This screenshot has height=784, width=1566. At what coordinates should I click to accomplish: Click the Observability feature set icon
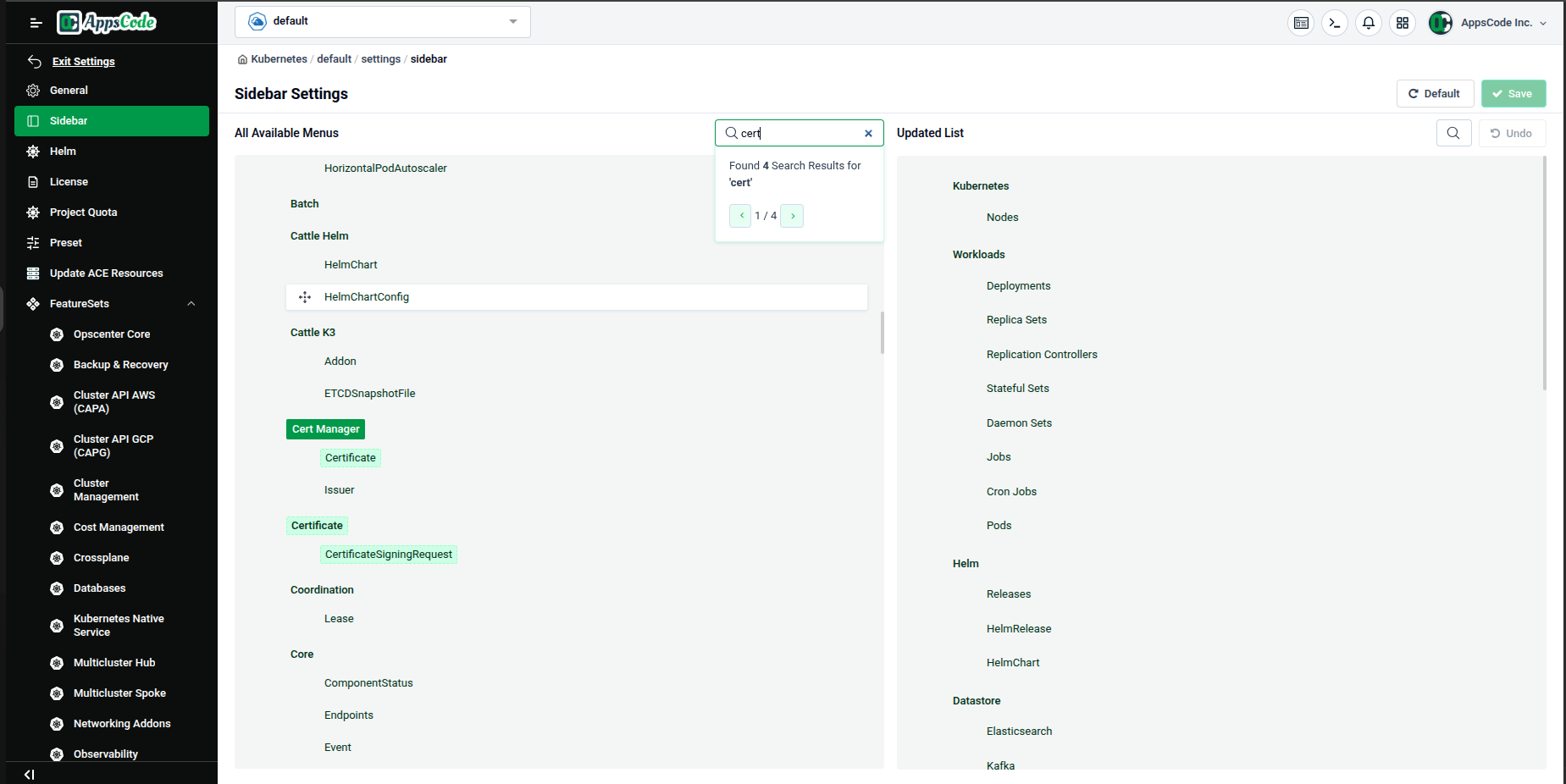click(57, 754)
